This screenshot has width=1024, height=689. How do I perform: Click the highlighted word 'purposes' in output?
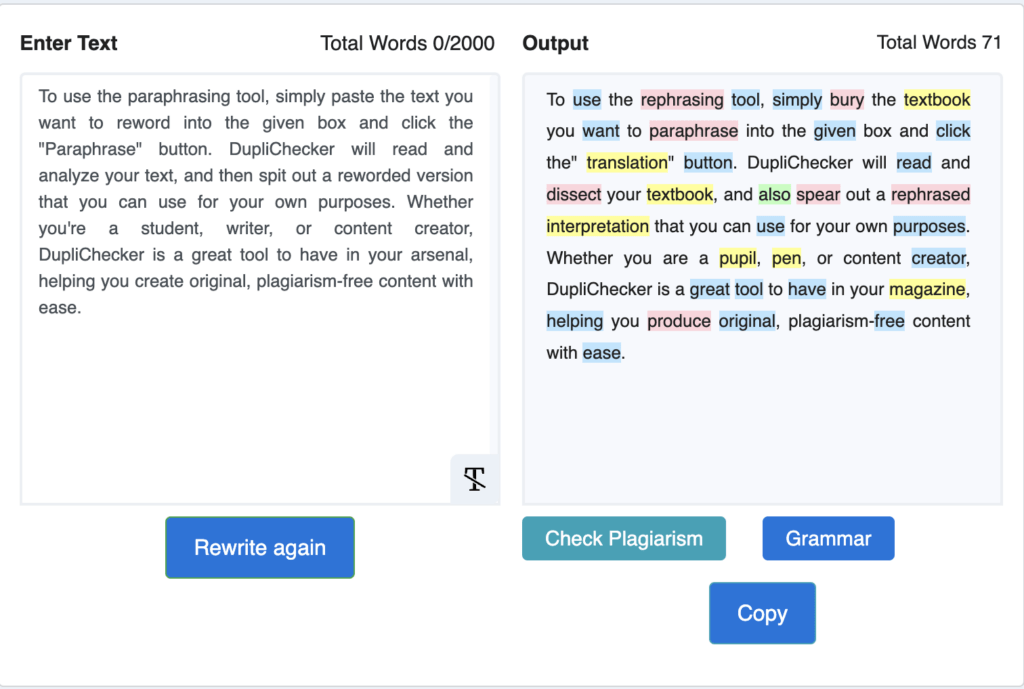[x=929, y=226]
